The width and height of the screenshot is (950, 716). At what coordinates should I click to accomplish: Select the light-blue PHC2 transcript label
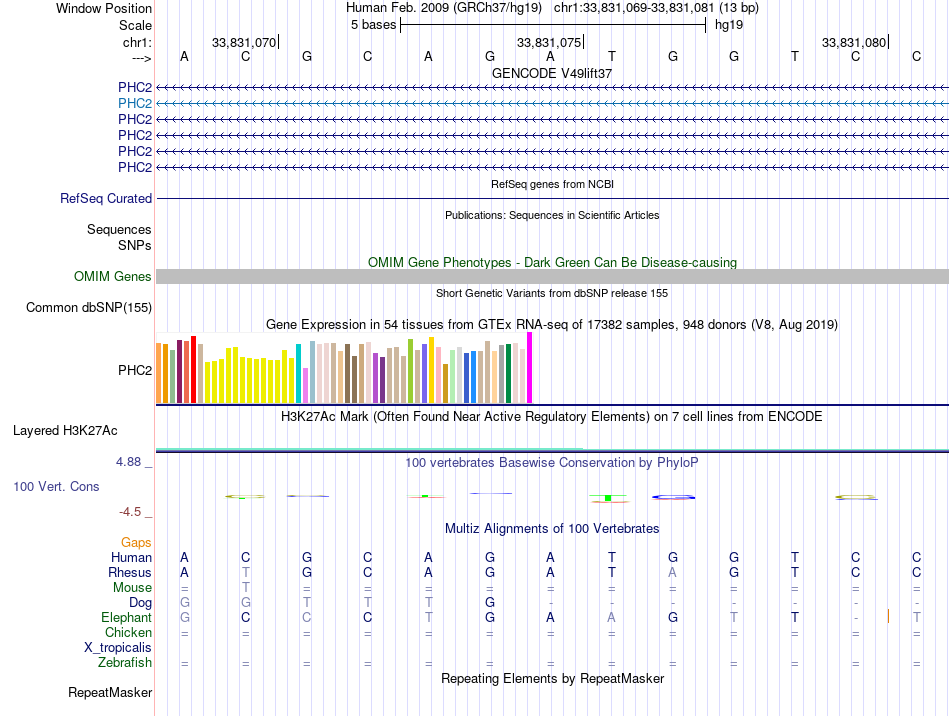pyautogui.click(x=135, y=104)
